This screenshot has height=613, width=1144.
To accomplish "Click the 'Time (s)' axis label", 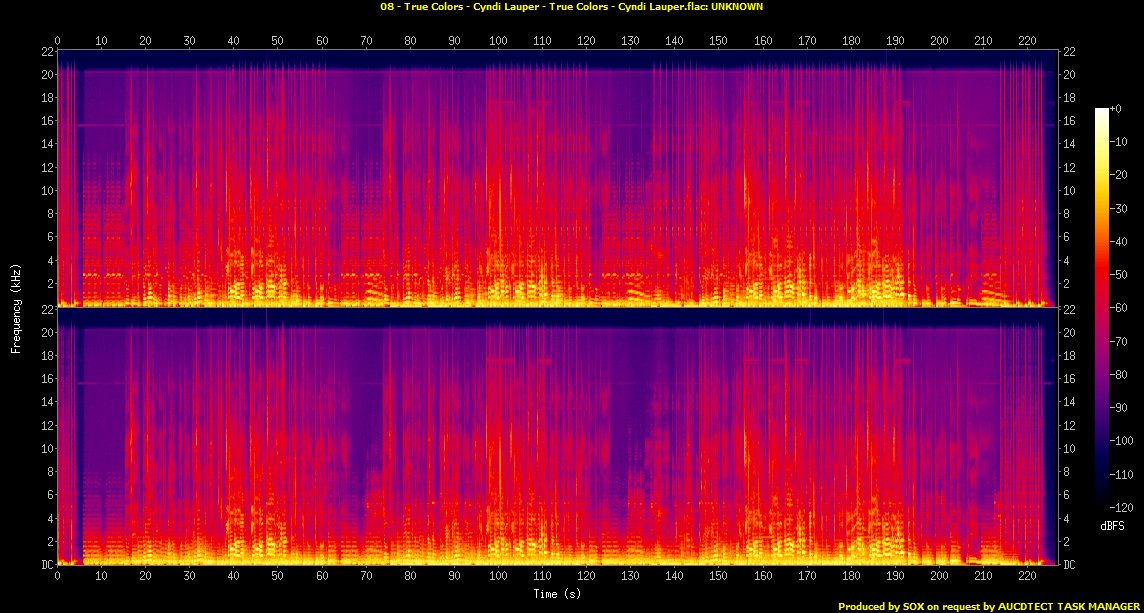I will pyautogui.click(x=556, y=593).
